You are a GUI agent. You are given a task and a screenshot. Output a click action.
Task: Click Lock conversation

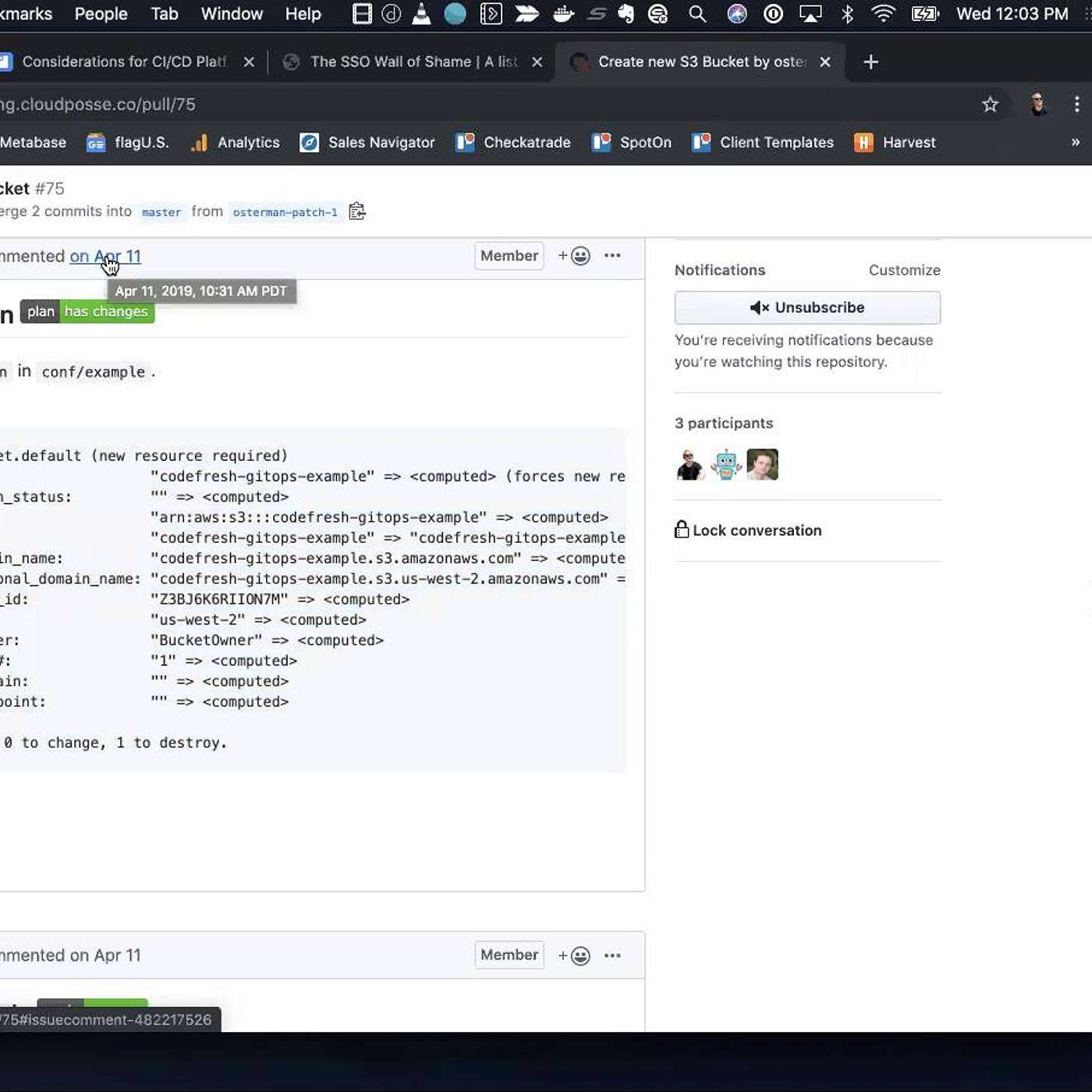click(748, 530)
